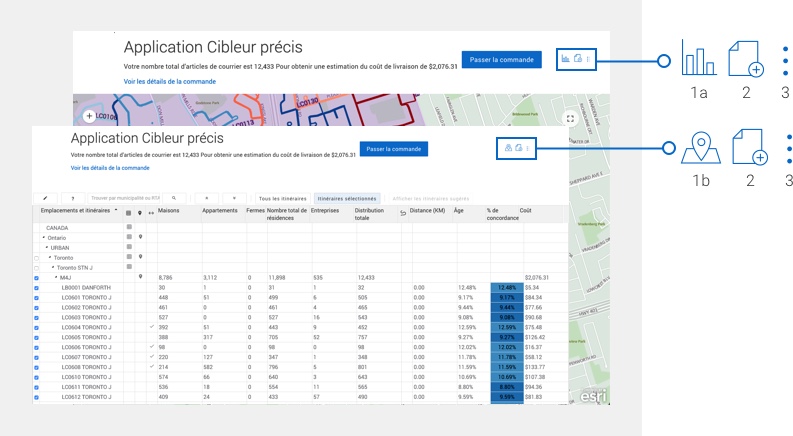This screenshot has width=793, height=436.
Task: Click blue 8.80% concordance cell
Action: tap(507, 387)
